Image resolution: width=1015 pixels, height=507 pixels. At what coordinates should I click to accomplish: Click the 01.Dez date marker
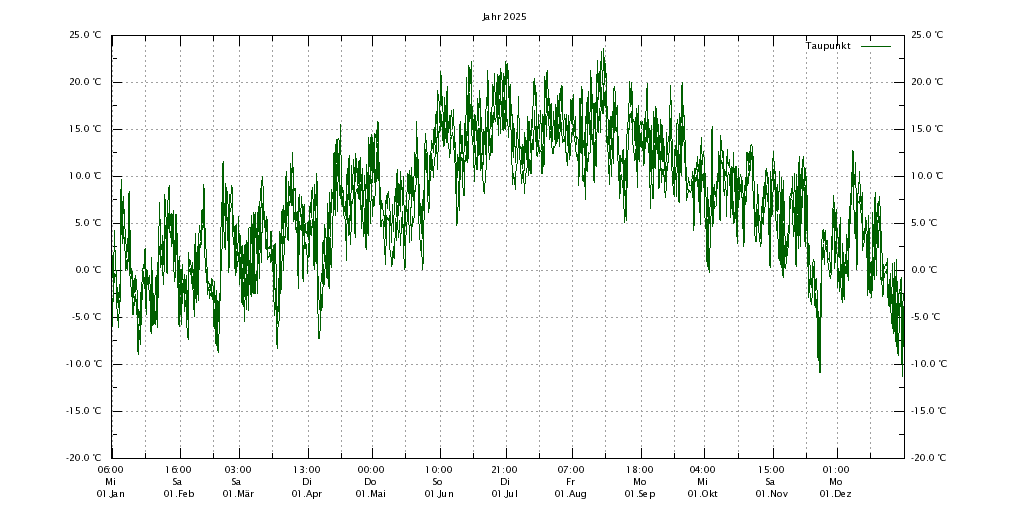coord(835,494)
